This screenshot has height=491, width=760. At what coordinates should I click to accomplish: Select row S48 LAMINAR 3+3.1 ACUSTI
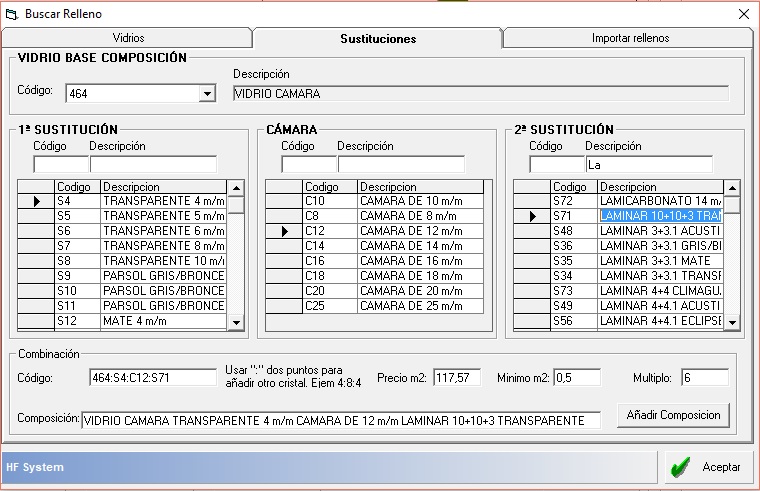coord(660,230)
